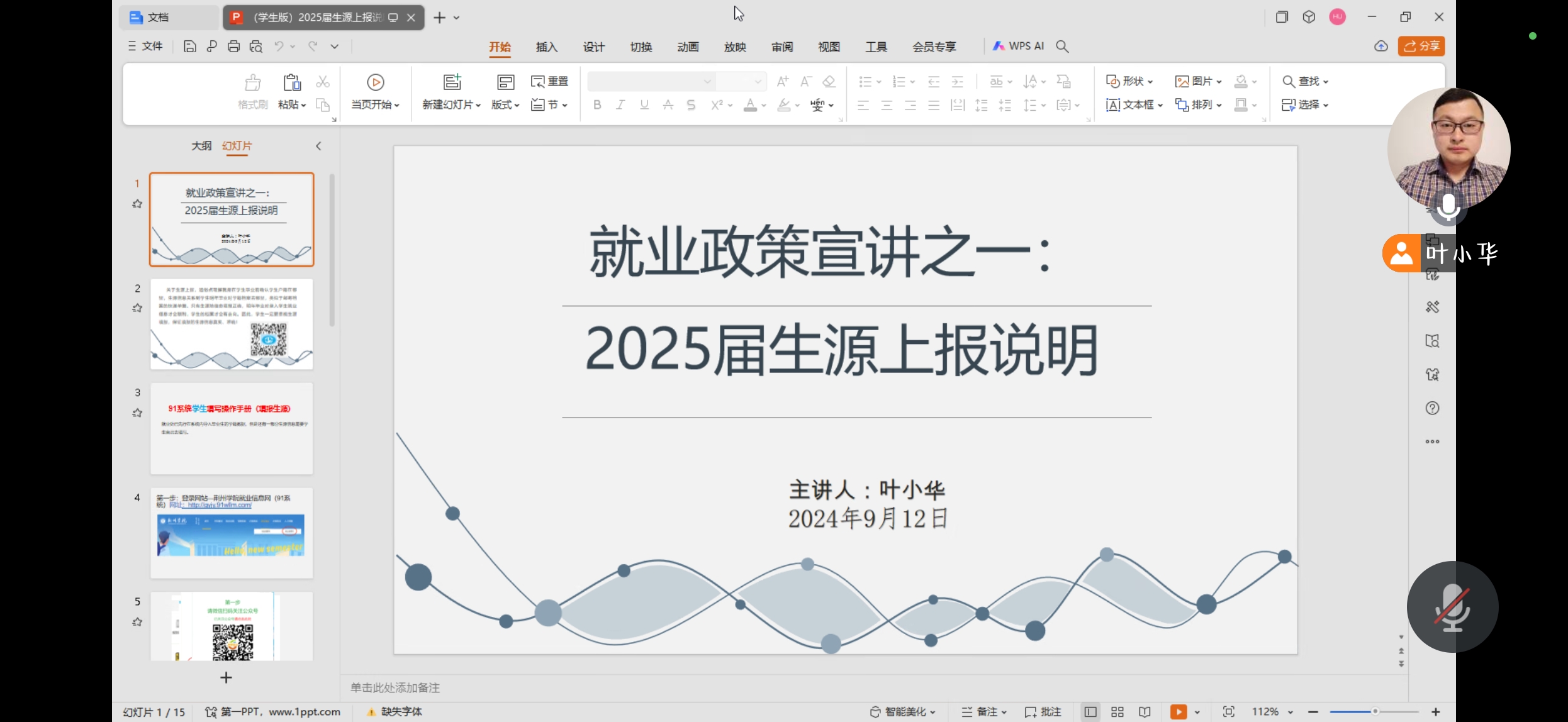Viewport: 1568px width, 722px height.
Task: Click the save document icon
Action: (x=189, y=46)
